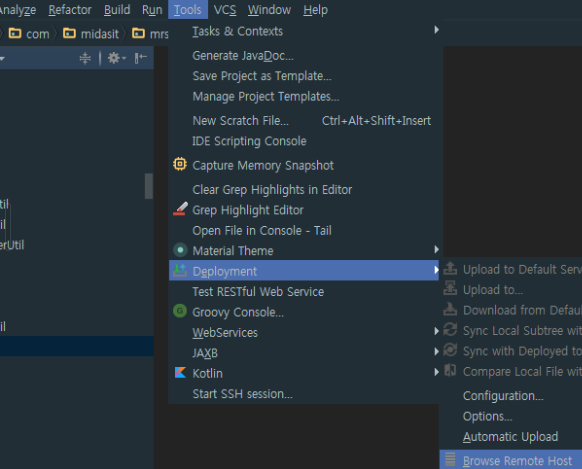
Task: Select the highlighted project tree row
Action: coord(77,346)
